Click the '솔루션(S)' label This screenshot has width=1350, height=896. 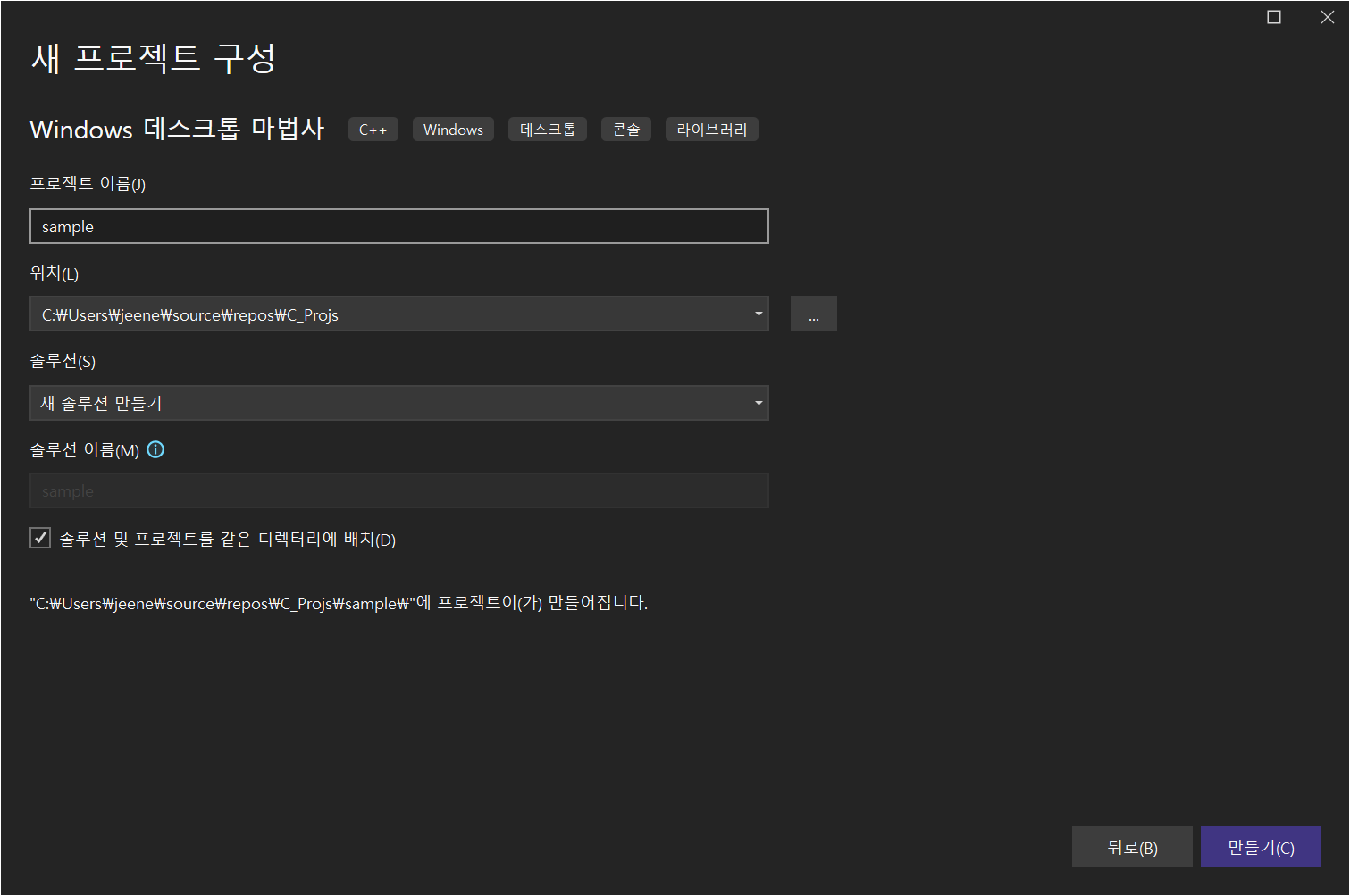(x=63, y=361)
